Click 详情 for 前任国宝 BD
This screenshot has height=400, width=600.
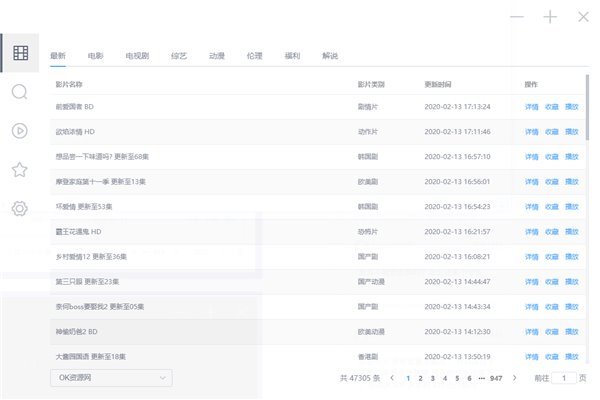click(531, 106)
